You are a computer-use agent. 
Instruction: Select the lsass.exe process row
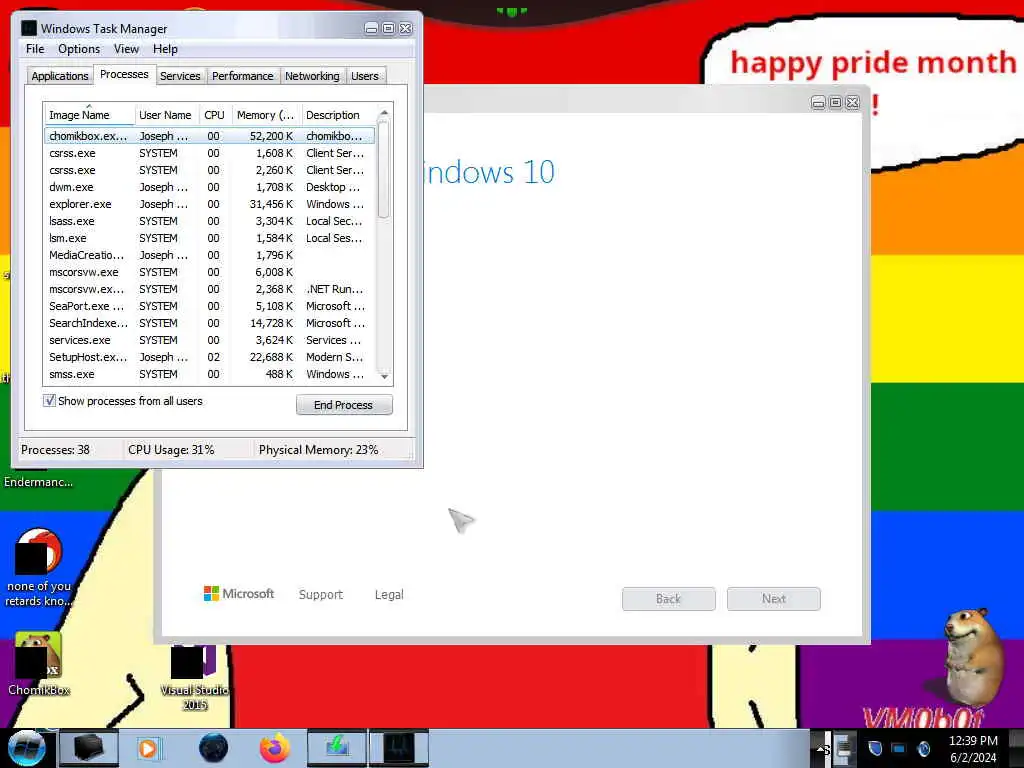[210, 221]
